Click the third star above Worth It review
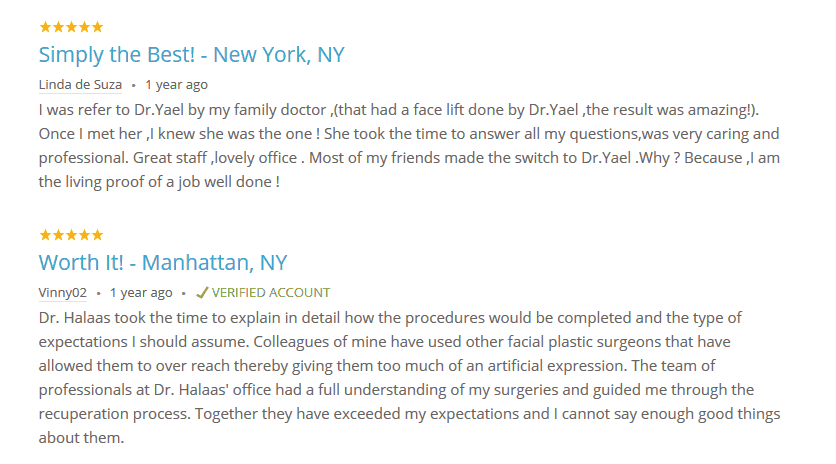Image resolution: width=836 pixels, height=464 pixels. point(71,235)
